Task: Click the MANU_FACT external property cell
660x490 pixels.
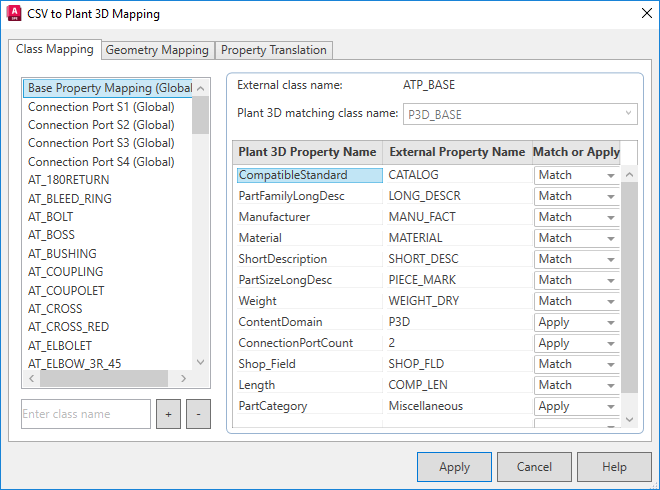Action: (x=459, y=217)
